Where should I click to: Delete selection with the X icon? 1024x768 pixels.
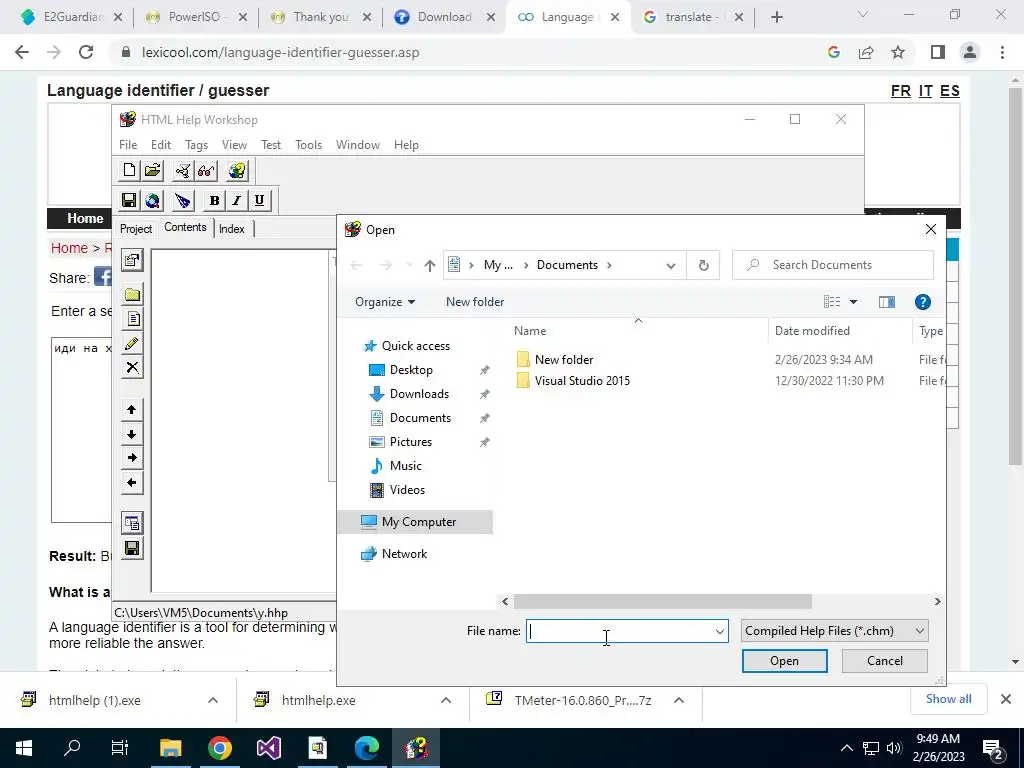[132, 368]
